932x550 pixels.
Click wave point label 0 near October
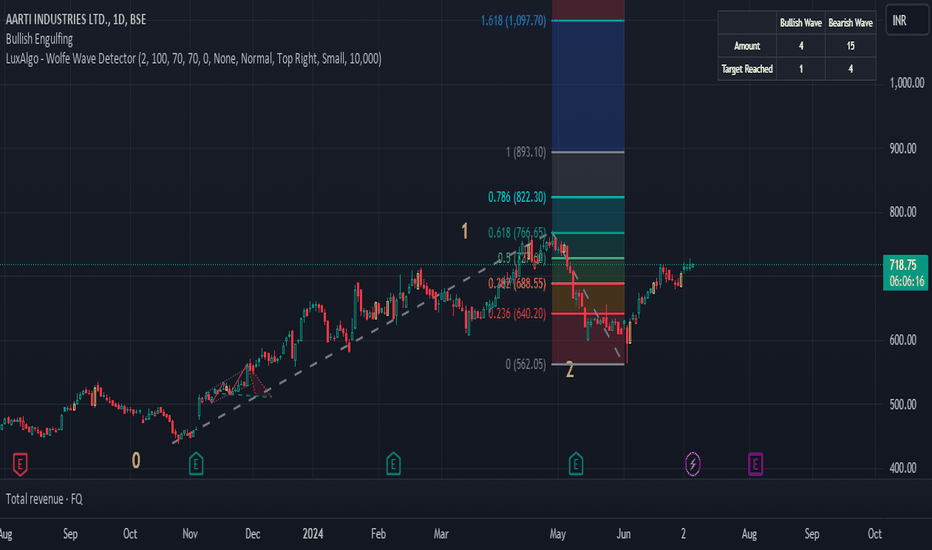pyautogui.click(x=136, y=460)
